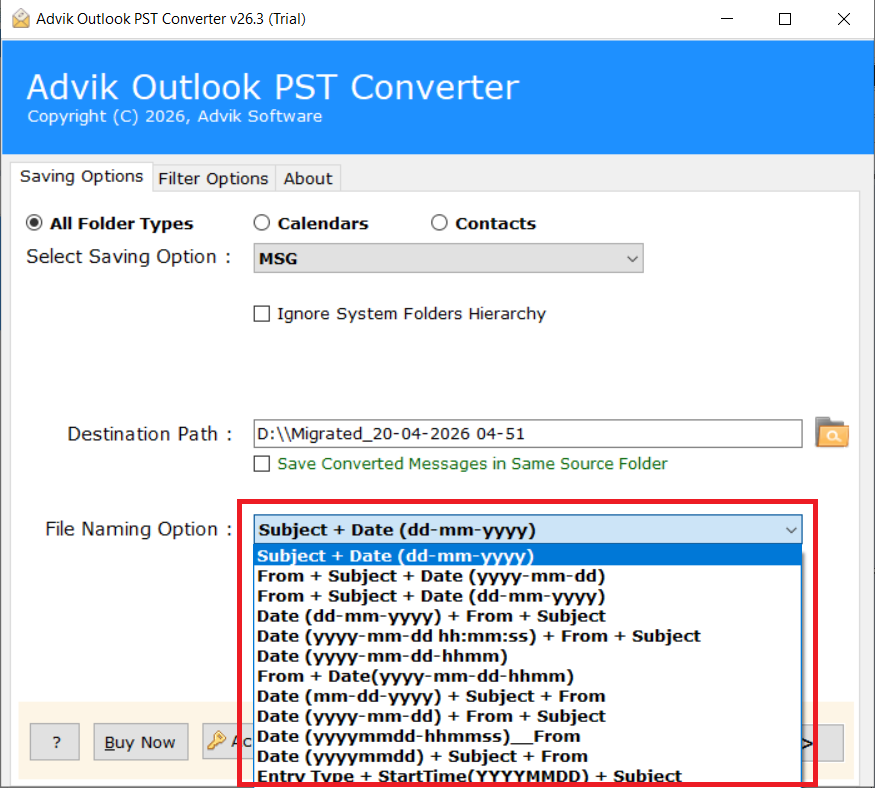The image size is (875, 788).
Task: Close the Advik Outlook PST Converter window
Action: pyautogui.click(x=841, y=19)
